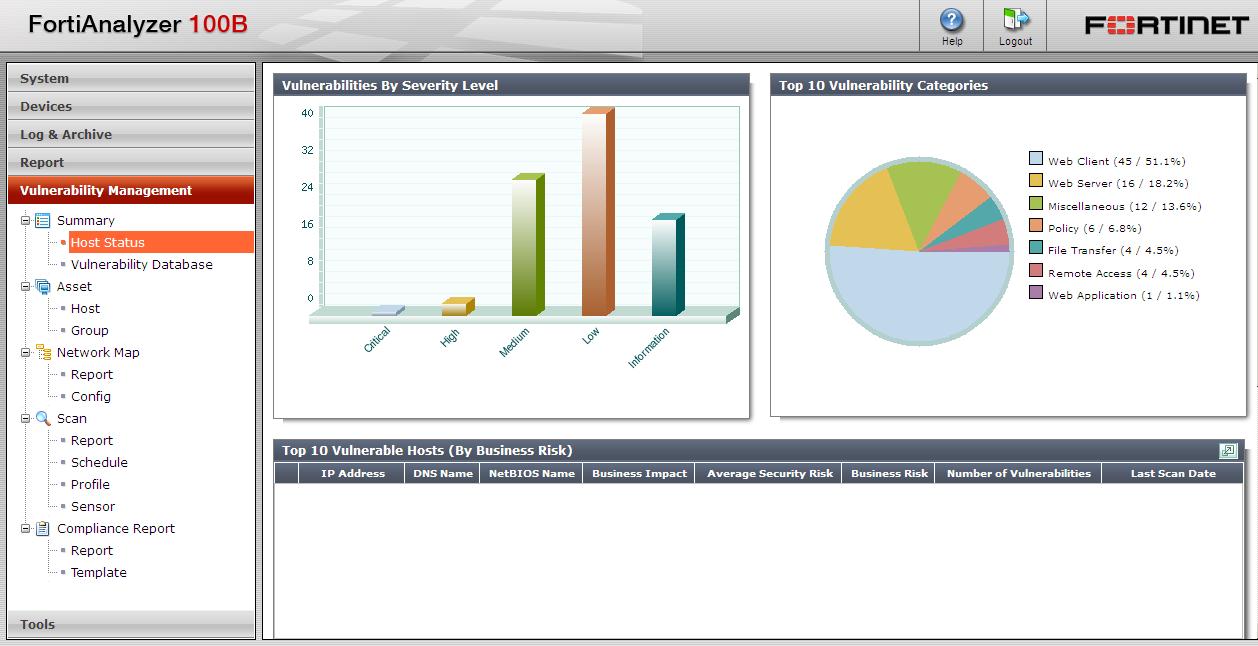The height and width of the screenshot is (646, 1258).
Task: Open the Help icon
Action: pyautogui.click(x=952, y=20)
